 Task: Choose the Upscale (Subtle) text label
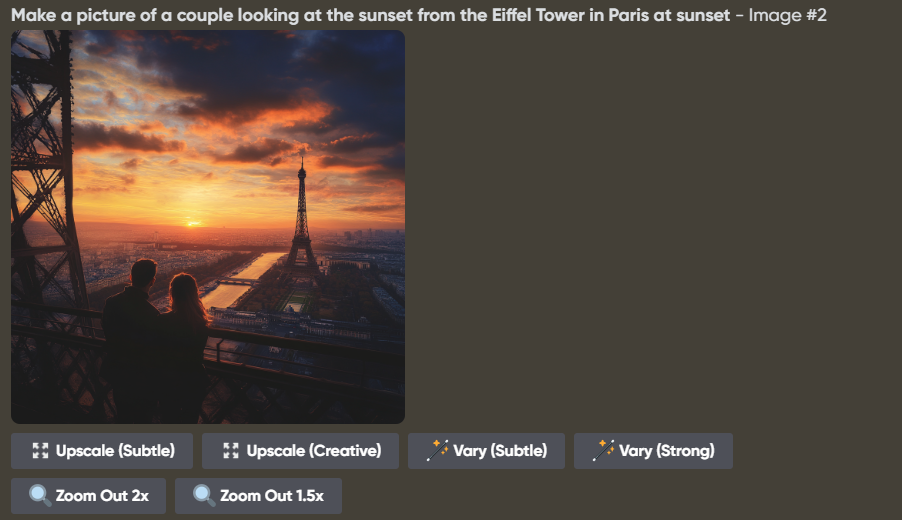(115, 450)
